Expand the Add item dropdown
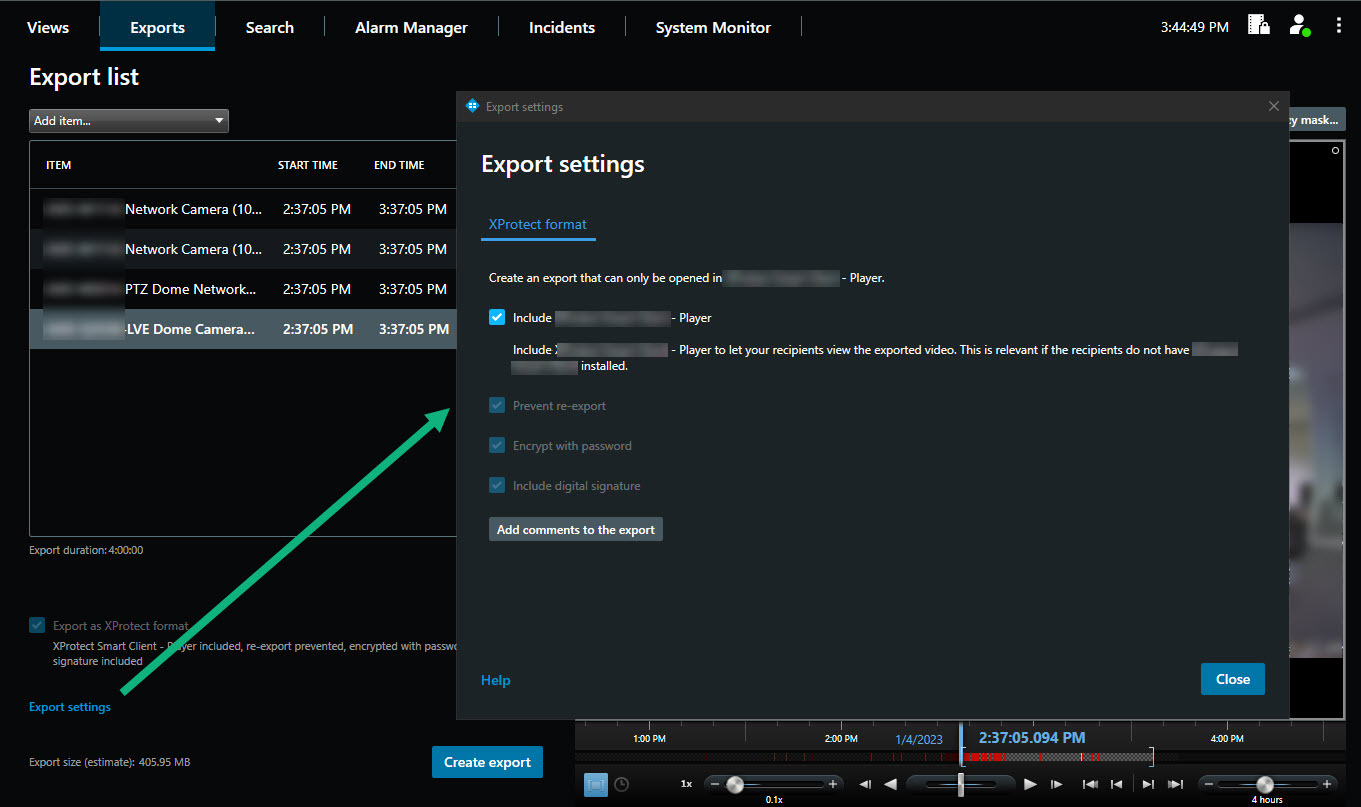Viewport: 1361px width, 807px height. pyautogui.click(x=129, y=121)
